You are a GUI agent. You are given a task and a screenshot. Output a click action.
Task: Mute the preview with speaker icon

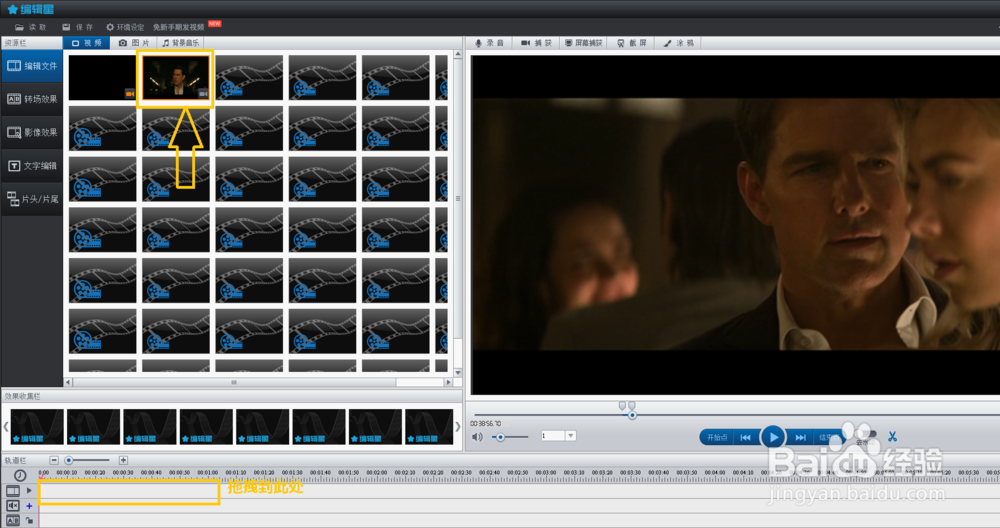(477, 437)
